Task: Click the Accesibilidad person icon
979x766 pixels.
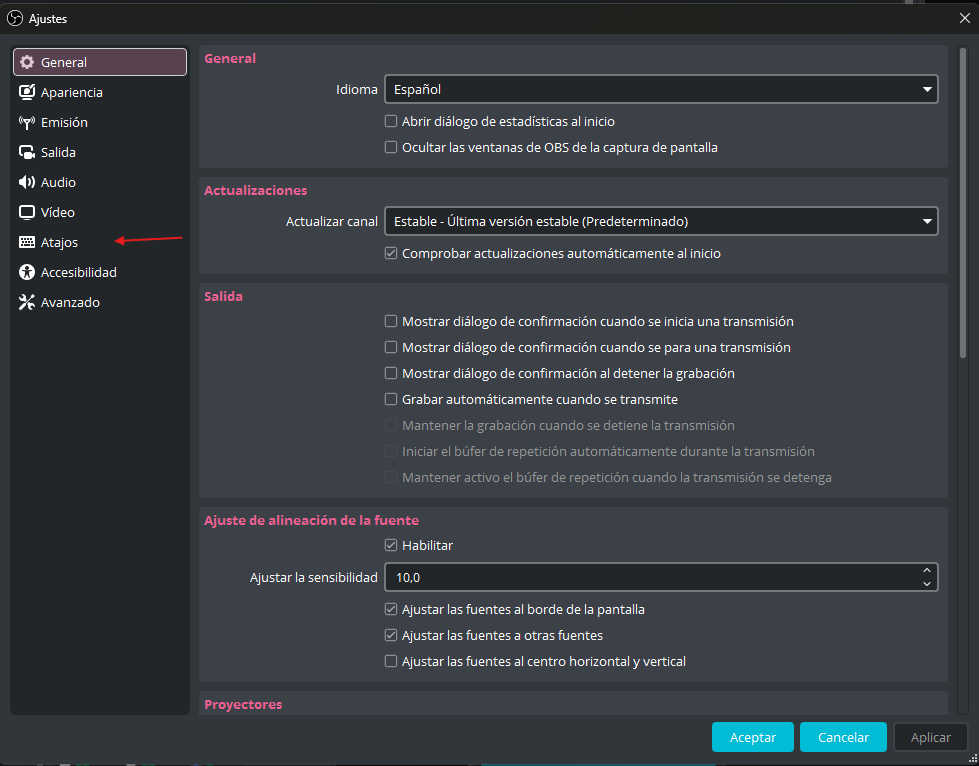Action: (27, 272)
